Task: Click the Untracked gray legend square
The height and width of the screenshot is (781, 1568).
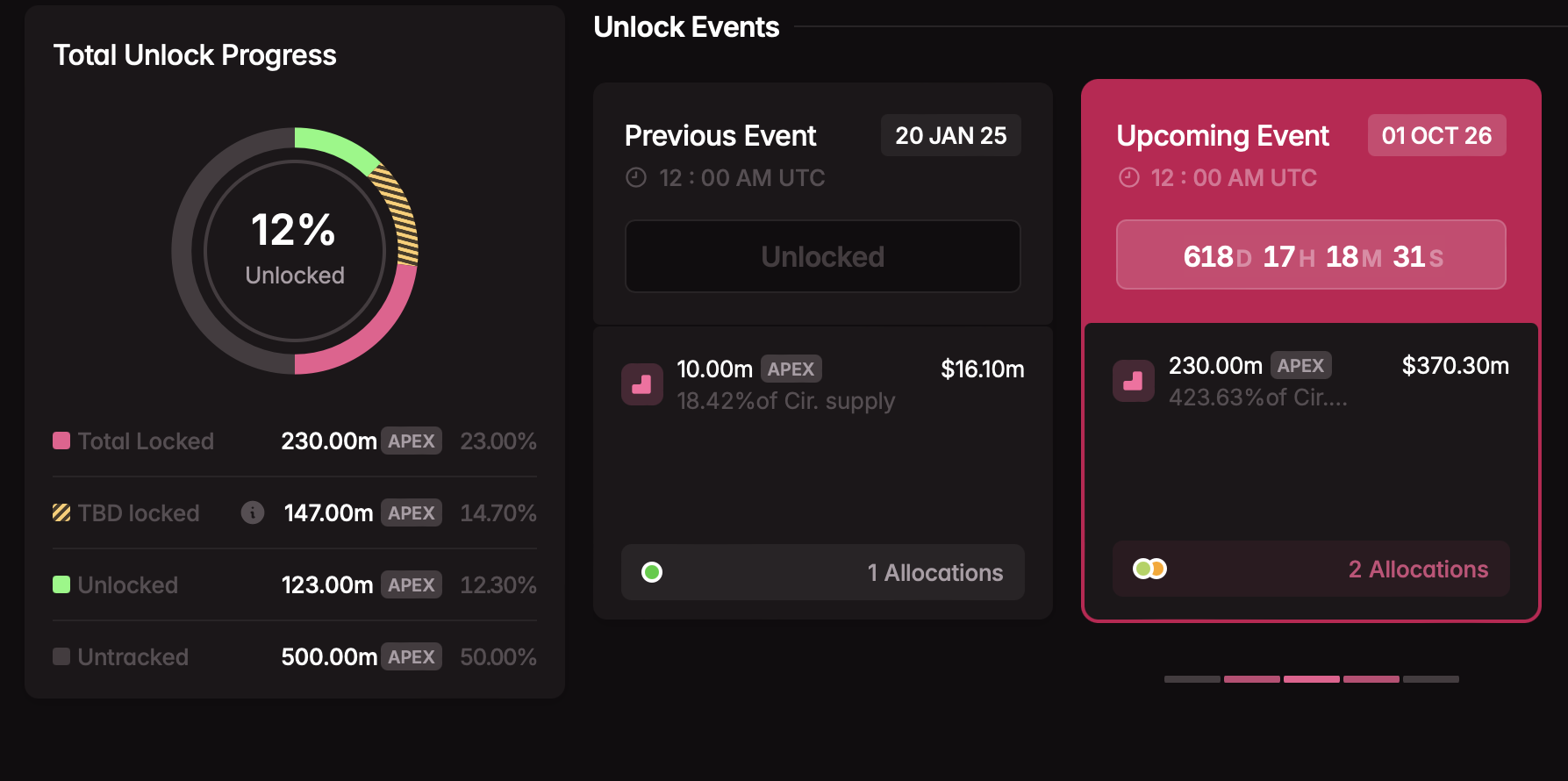Action: 61,656
